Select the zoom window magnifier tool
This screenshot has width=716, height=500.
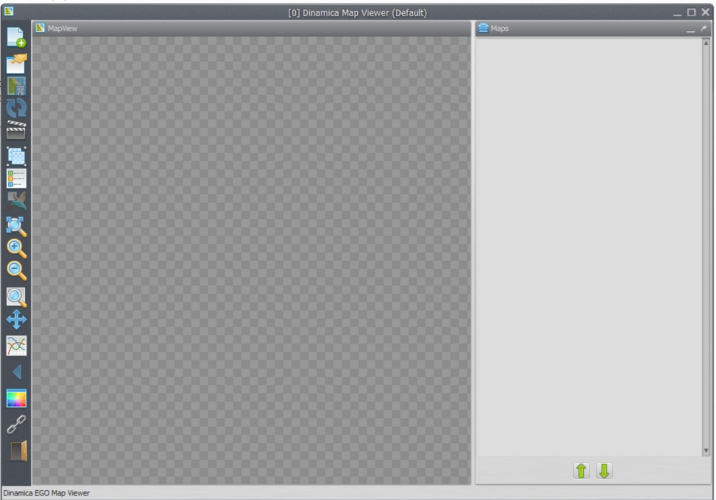[16, 297]
